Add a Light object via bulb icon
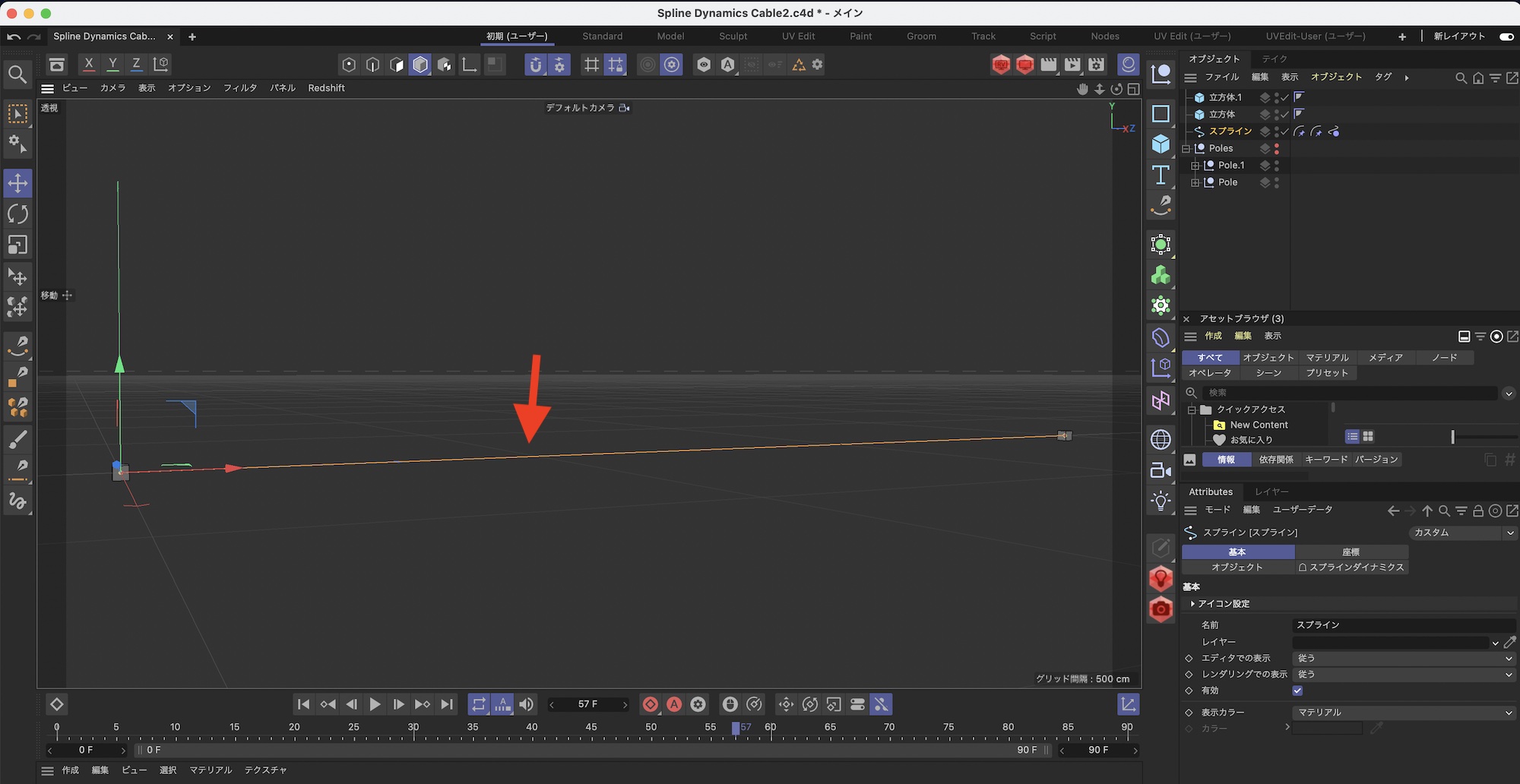1520x784 pixels. coord(1161,501)
